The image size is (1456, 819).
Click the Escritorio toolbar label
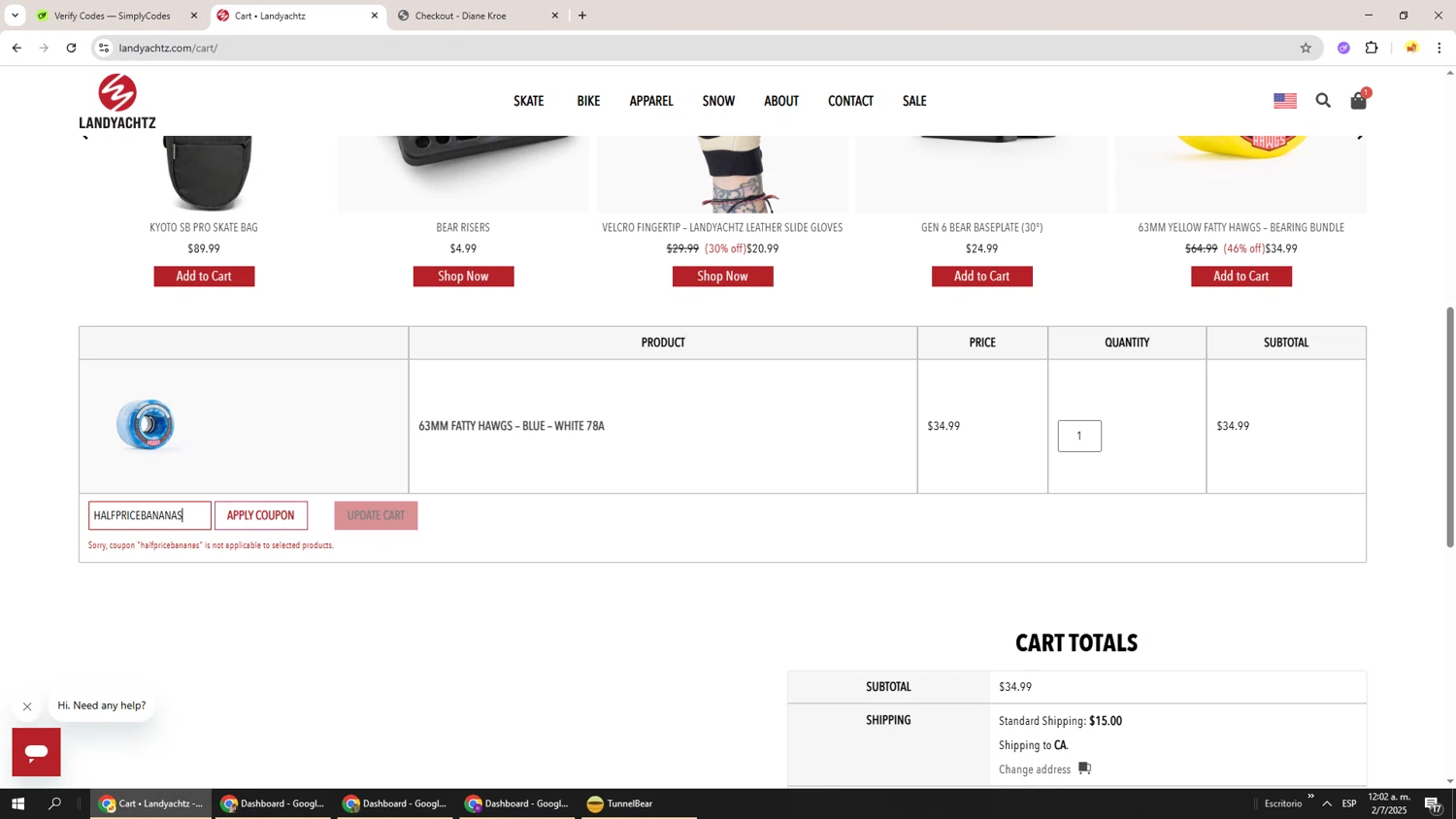coord(1283,803)
